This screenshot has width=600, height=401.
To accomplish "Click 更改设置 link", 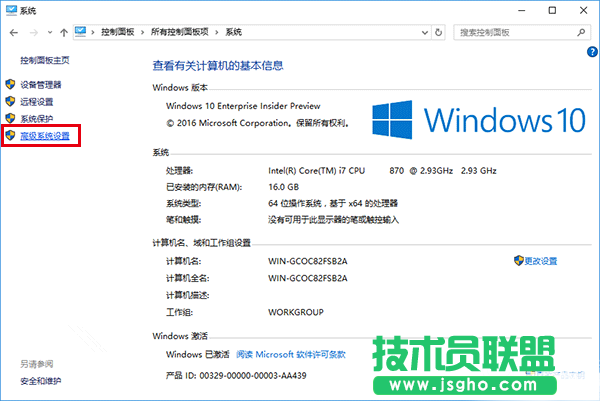I will click(541, 261).
